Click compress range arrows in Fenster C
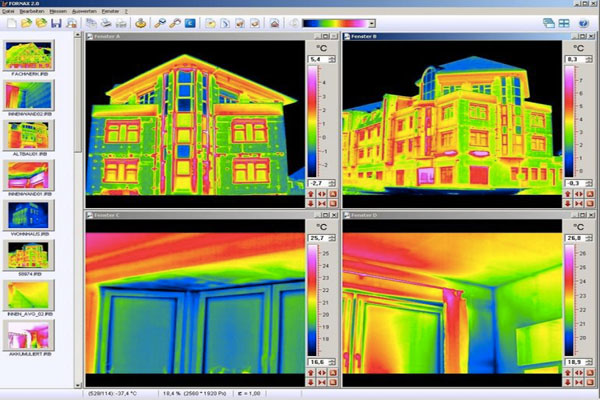 (x=322, y=382)
